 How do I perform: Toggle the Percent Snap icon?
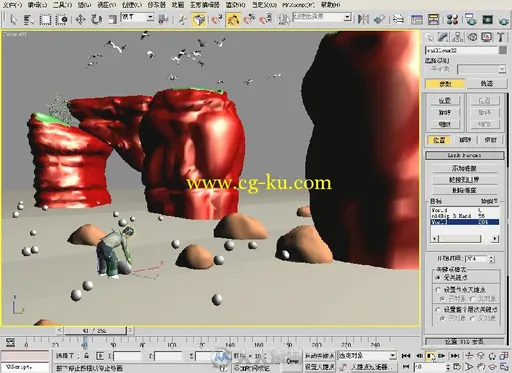tap(249, 19)
